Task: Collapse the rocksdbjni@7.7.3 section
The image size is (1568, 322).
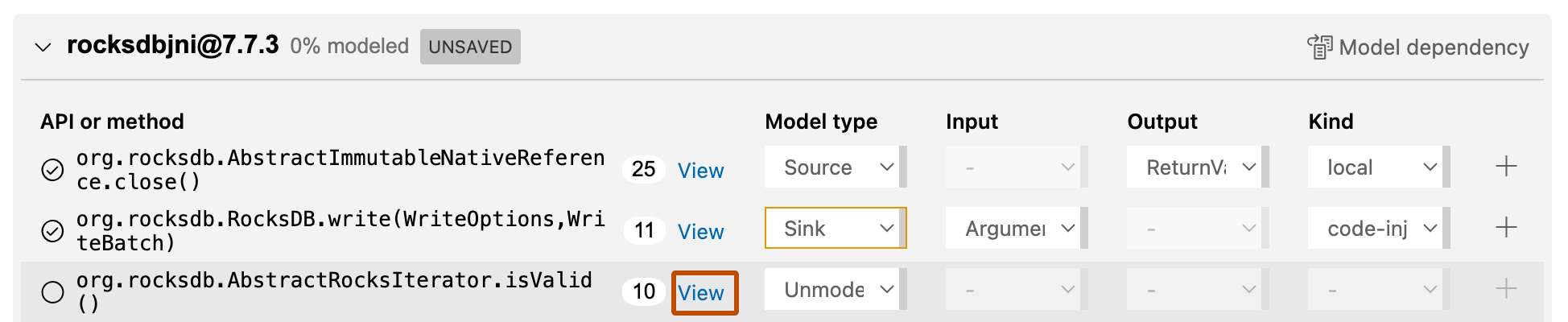Action: 43,47
